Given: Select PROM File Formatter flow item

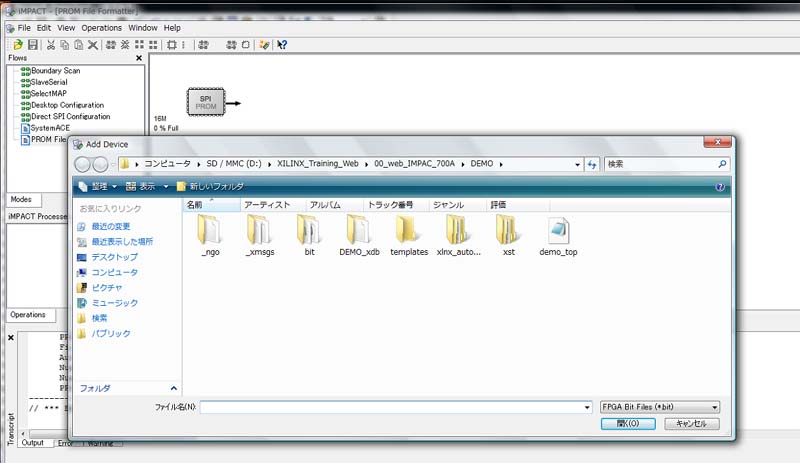Looking at the screenshot, I should tap(43, 139).
